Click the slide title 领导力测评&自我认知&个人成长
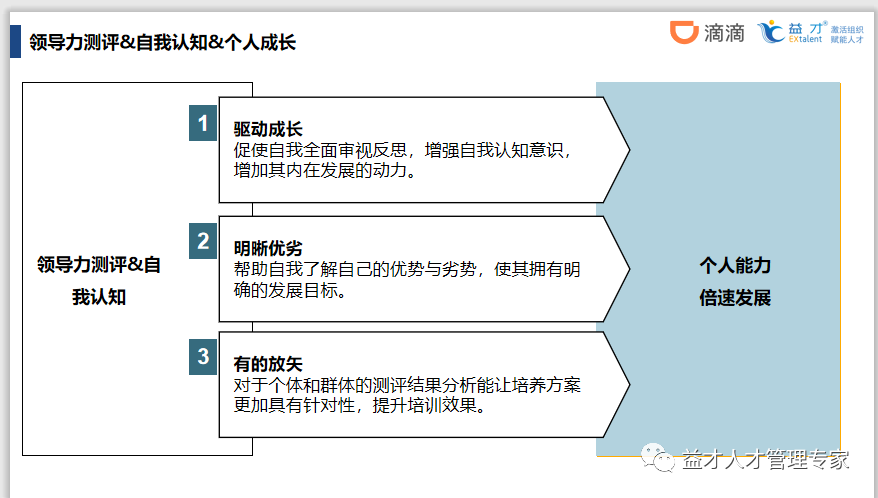The image size is (878, 498). (x=162, y=43)
